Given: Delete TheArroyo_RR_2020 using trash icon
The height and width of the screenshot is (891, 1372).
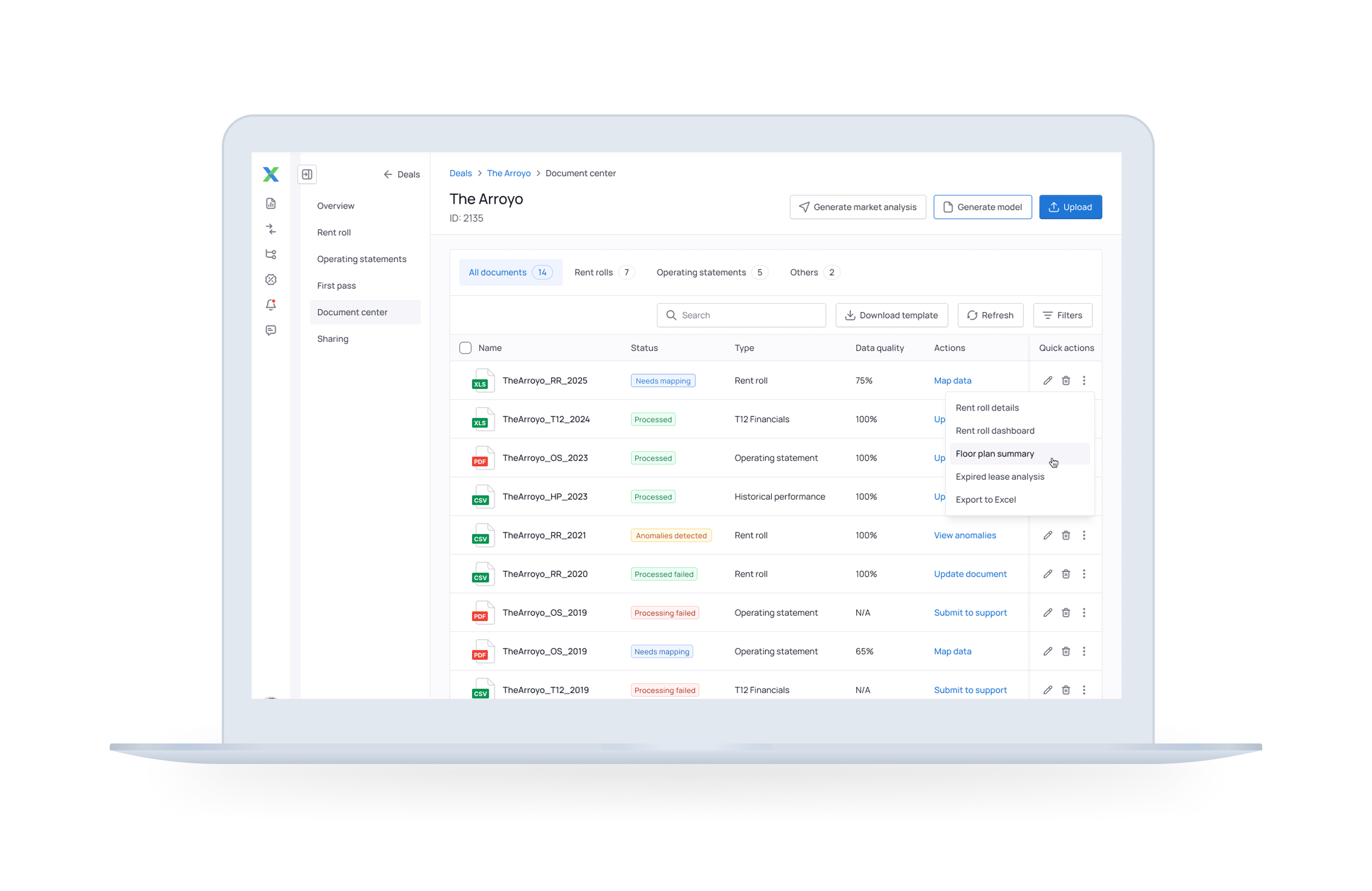Looking at the screenshot, I should pyautogui.click(x=1066, y=574).
